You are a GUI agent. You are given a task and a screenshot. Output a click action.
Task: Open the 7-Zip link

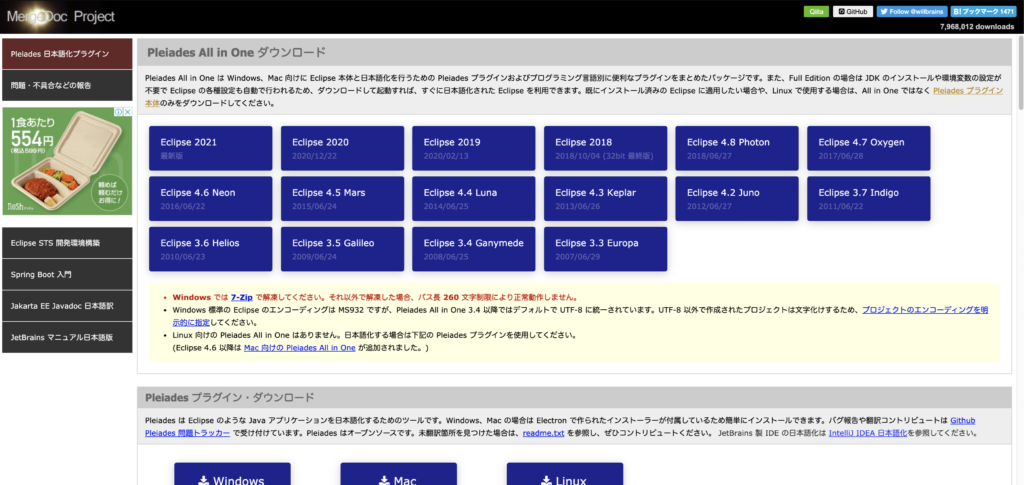pos(242,296)
